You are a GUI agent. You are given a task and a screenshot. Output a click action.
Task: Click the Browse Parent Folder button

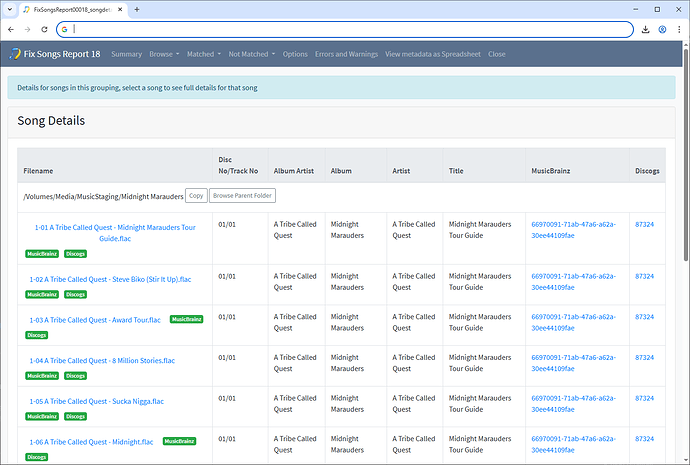click(242, 196)
